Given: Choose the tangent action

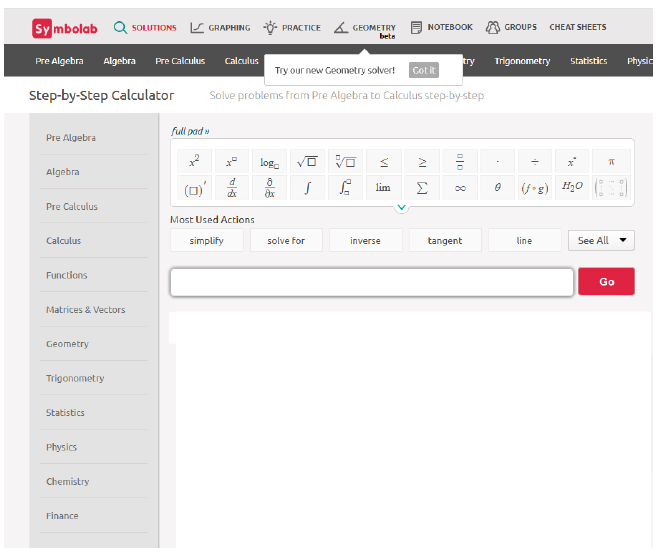Looking at the screenshot, I should coord(445,240).
